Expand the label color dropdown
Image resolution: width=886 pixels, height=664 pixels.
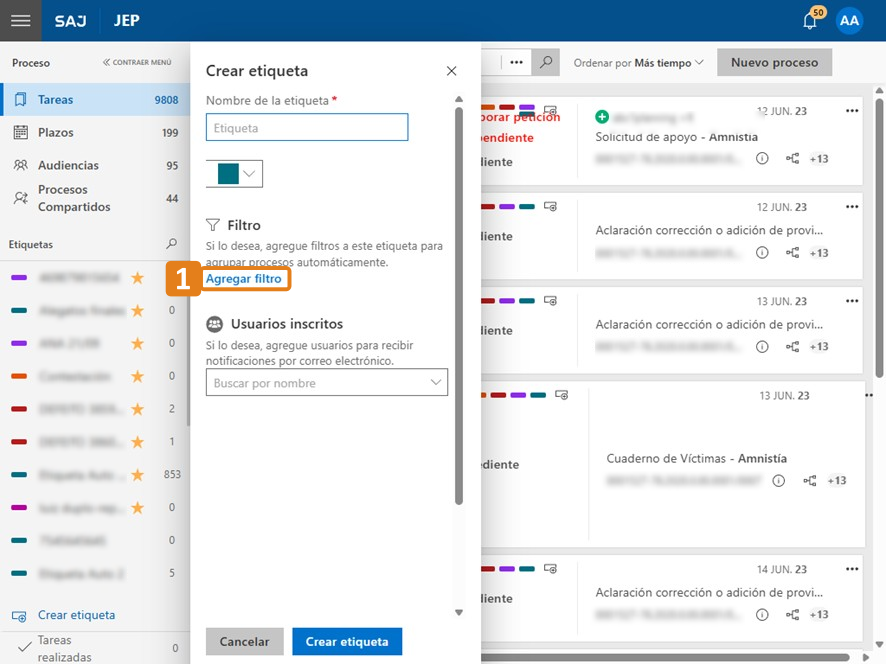pyautogui.click(x=250, y=174)
